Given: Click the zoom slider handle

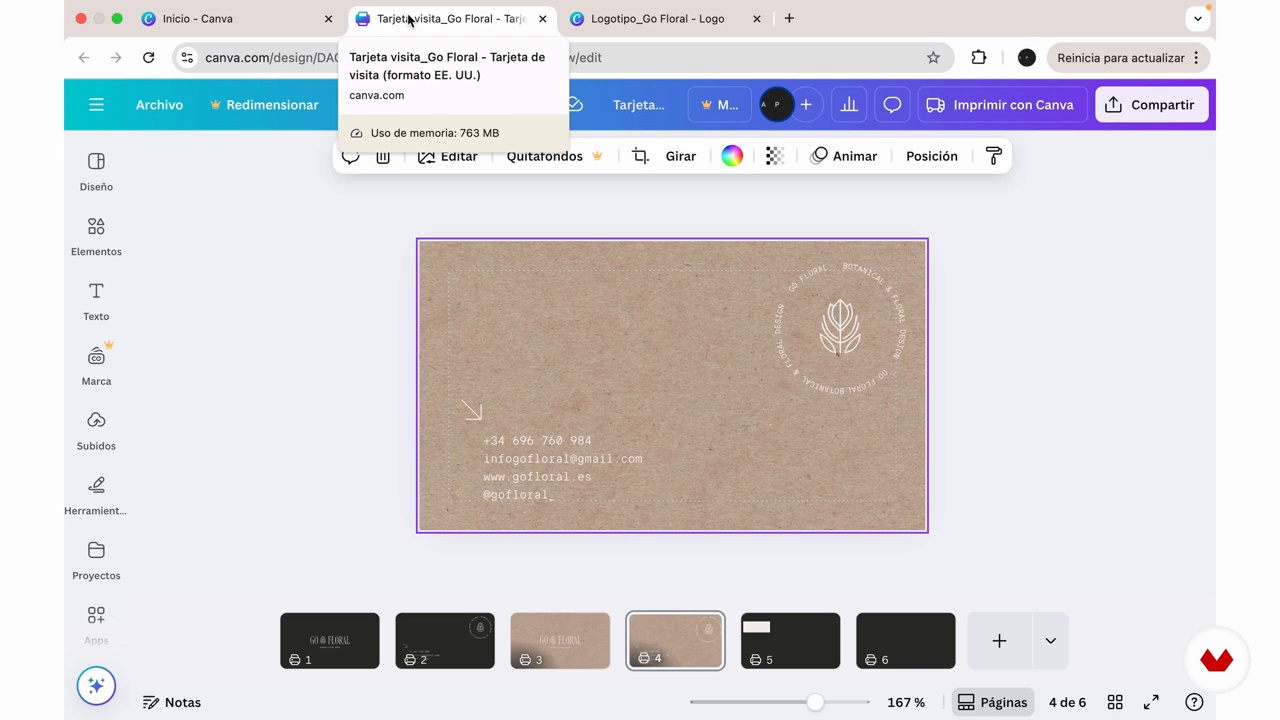Looking at the screenshot, I should point(816,702).
